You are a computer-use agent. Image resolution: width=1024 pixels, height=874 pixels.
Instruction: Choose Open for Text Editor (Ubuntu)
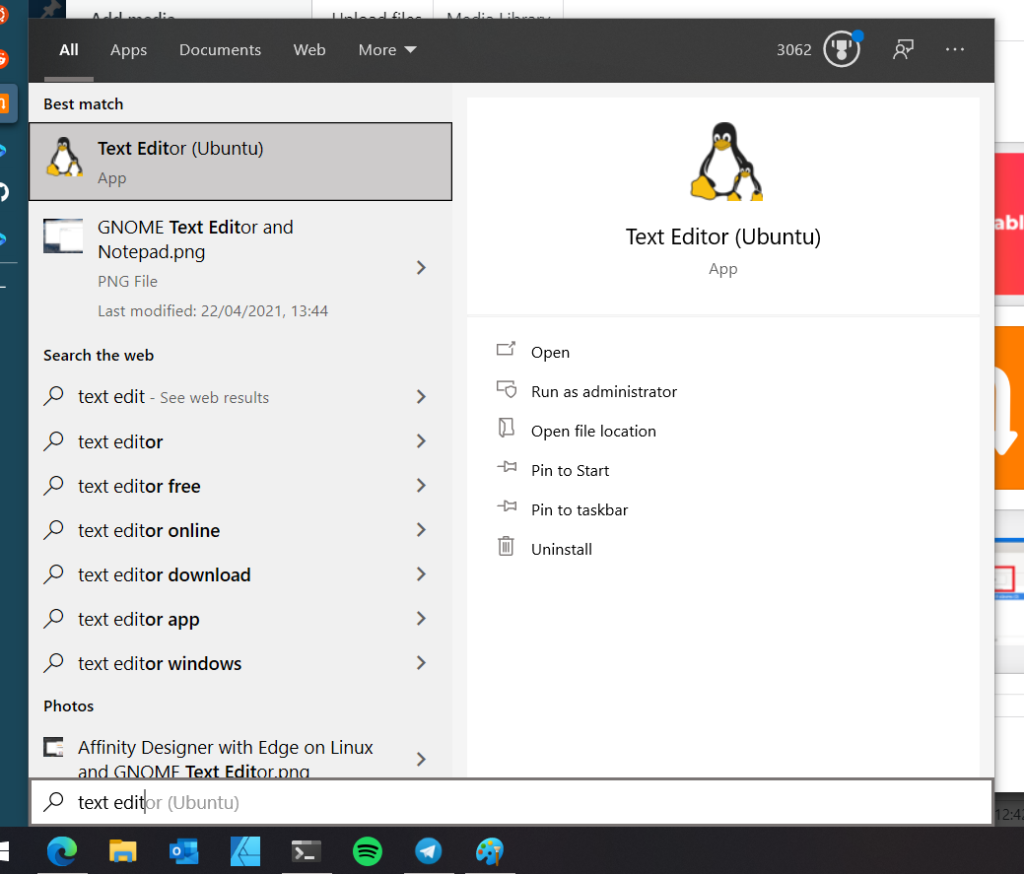550,352
